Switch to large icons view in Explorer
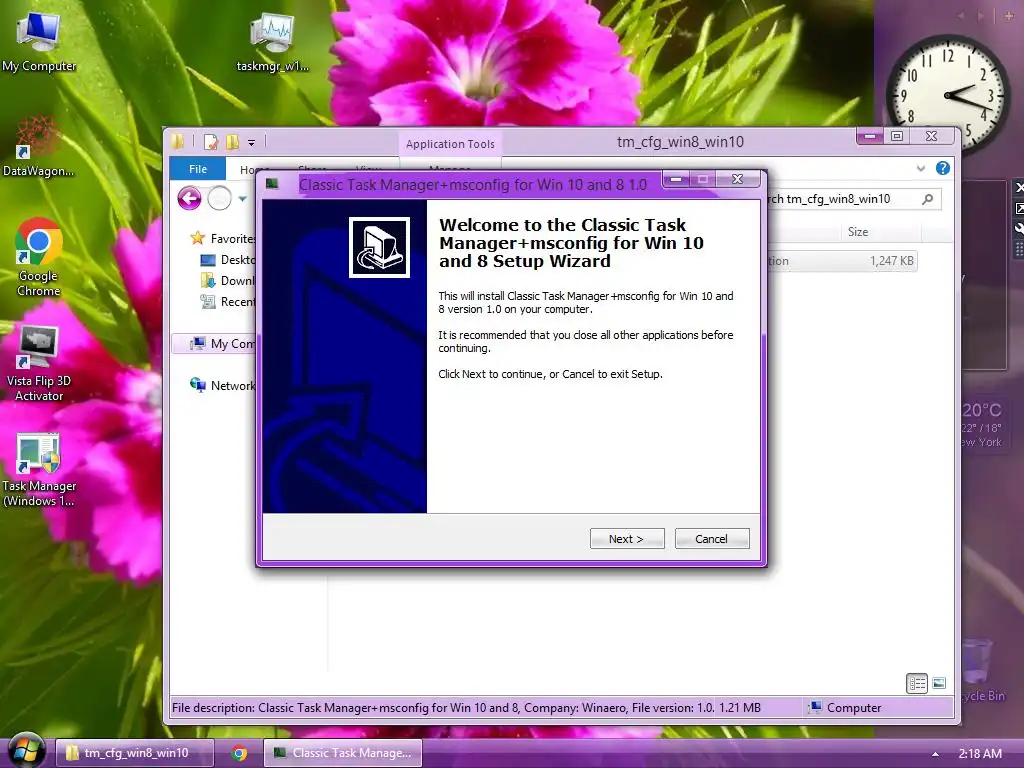 point(939,683)
